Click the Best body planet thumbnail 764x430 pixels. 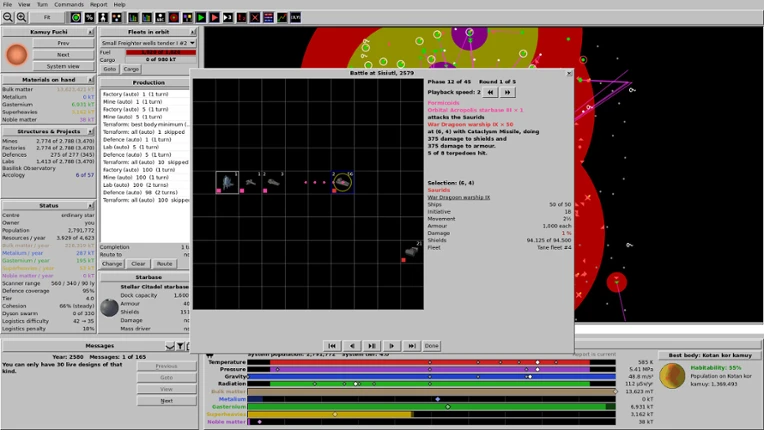(x=672, y=376)
